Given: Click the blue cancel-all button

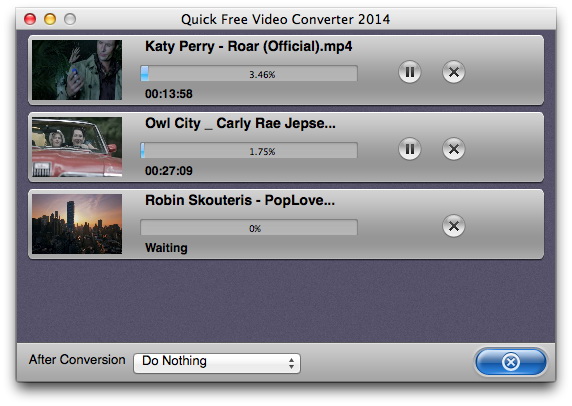Looking at the screenshot, I should point(511,362).
